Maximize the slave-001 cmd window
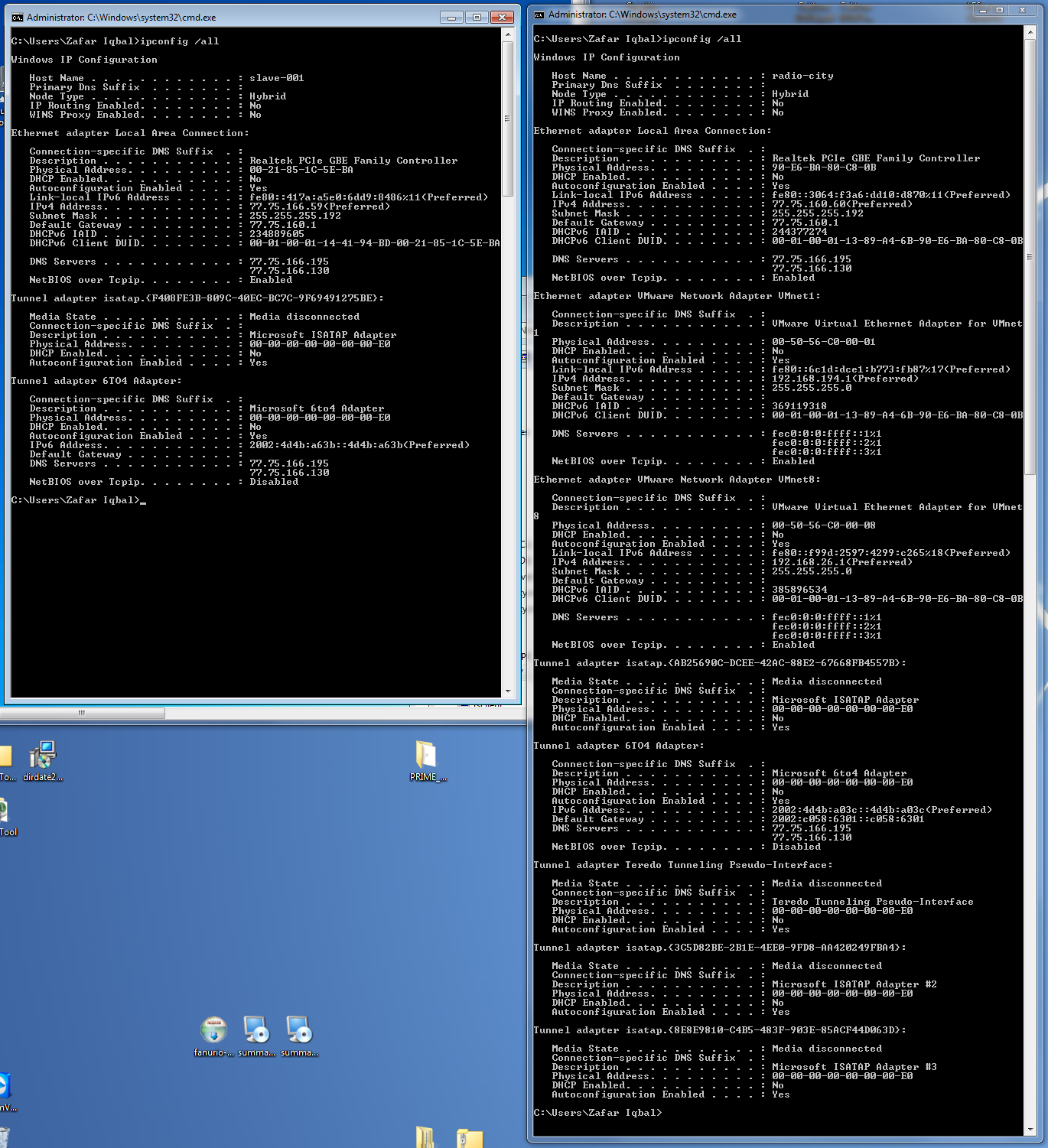This screenshot has width=1048, height=1148. point(477,18)
